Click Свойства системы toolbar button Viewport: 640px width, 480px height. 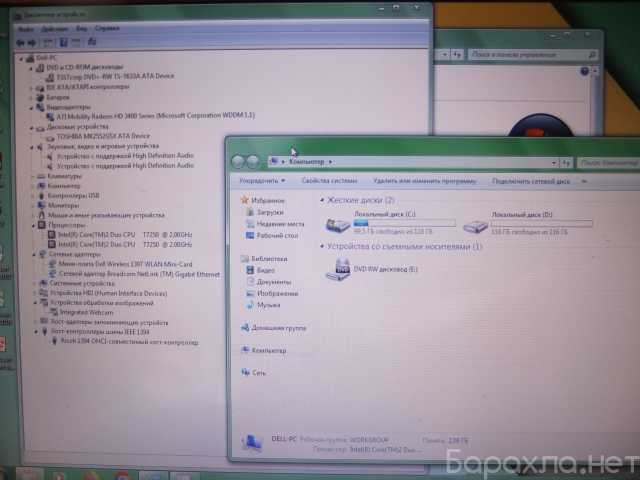pos(328,181)
